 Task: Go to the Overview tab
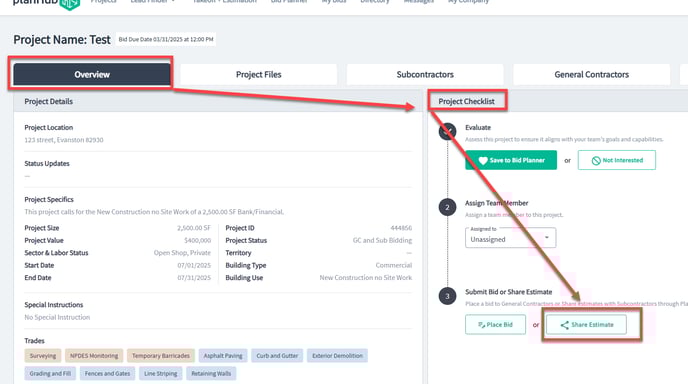92,75
